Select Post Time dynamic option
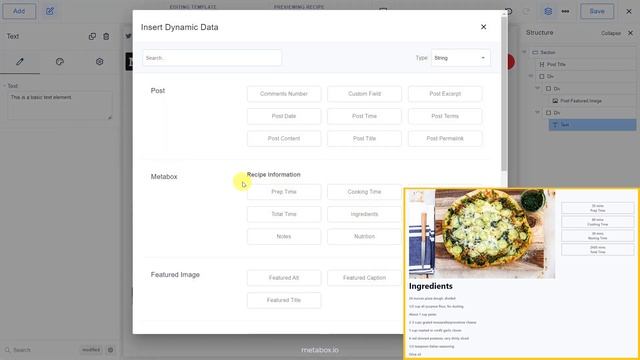The width and height of the screenshot is (640, 360). tap(364, 116)
